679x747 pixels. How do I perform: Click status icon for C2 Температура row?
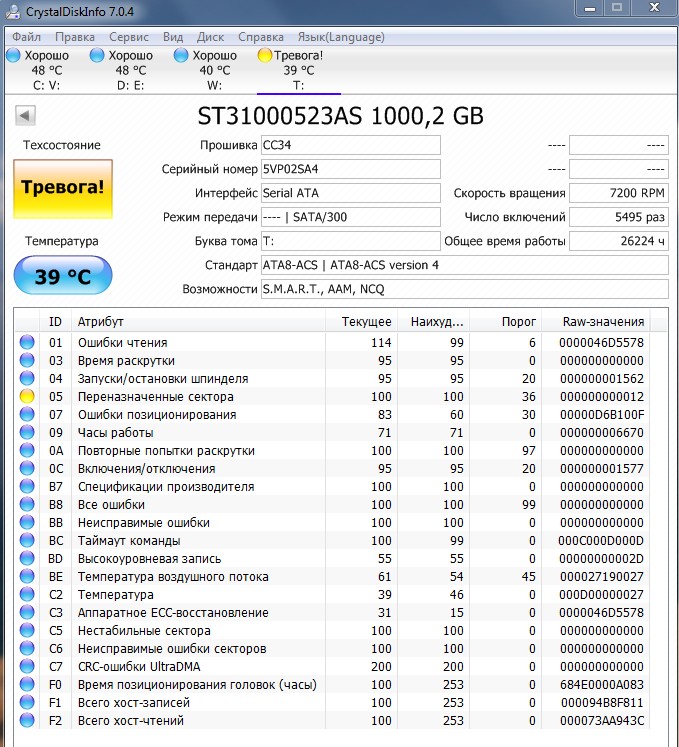coord(27,595)
